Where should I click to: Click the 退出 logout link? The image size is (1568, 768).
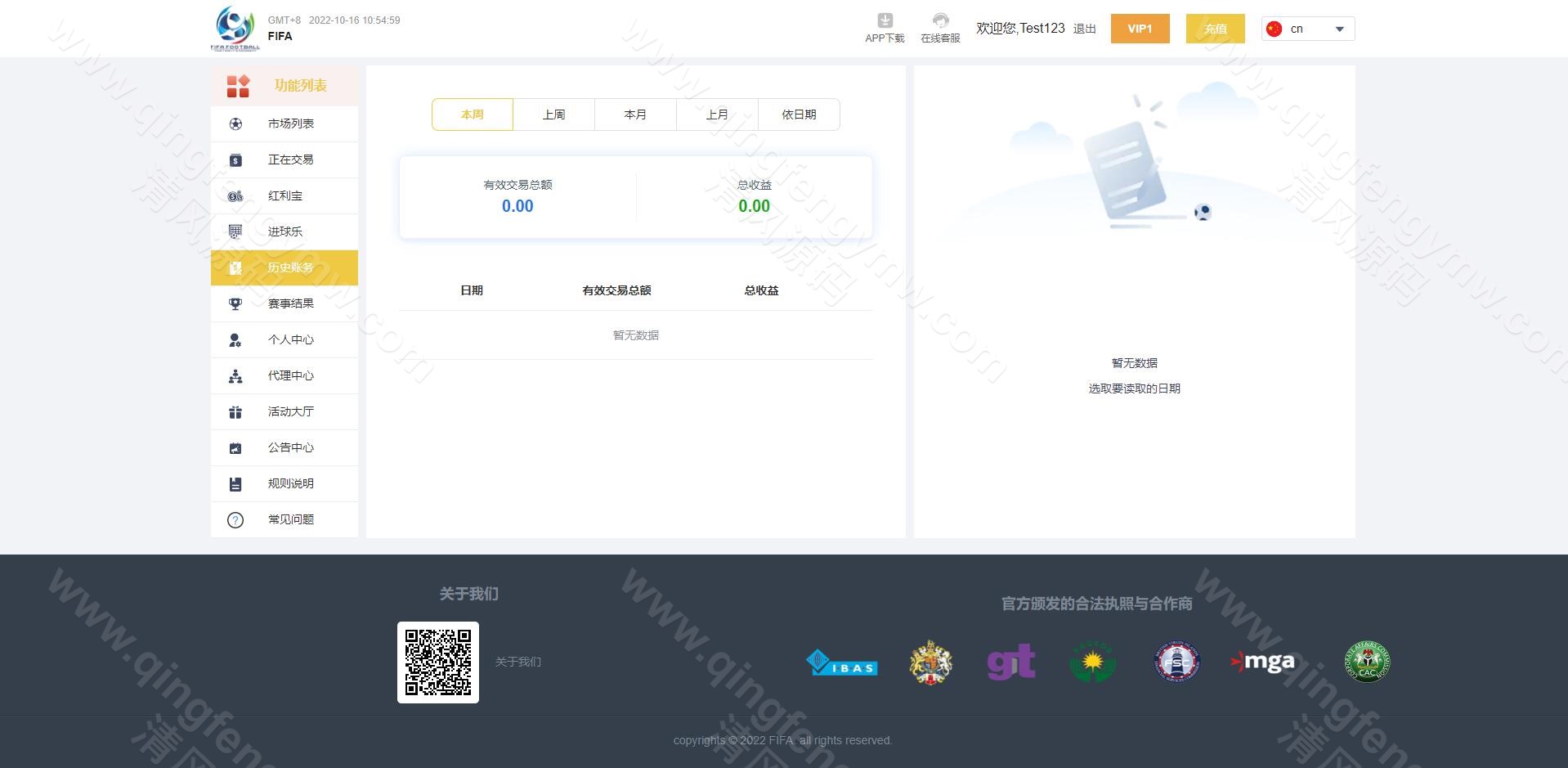click(1083, 28)
